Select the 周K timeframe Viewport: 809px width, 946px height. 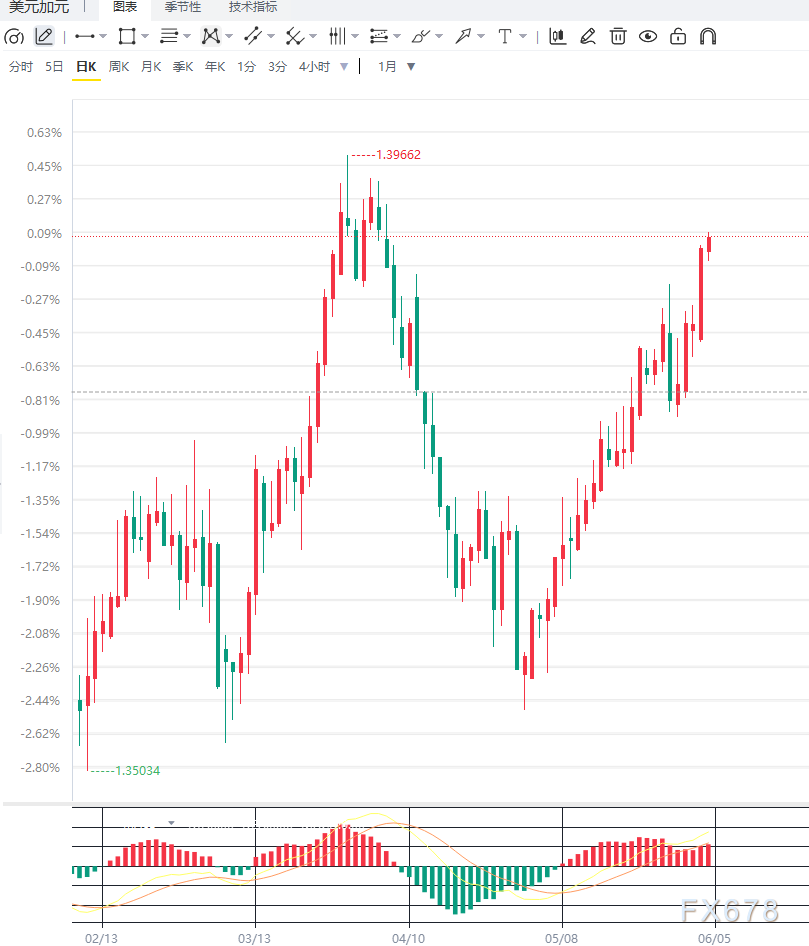click(x=119, y=66)
